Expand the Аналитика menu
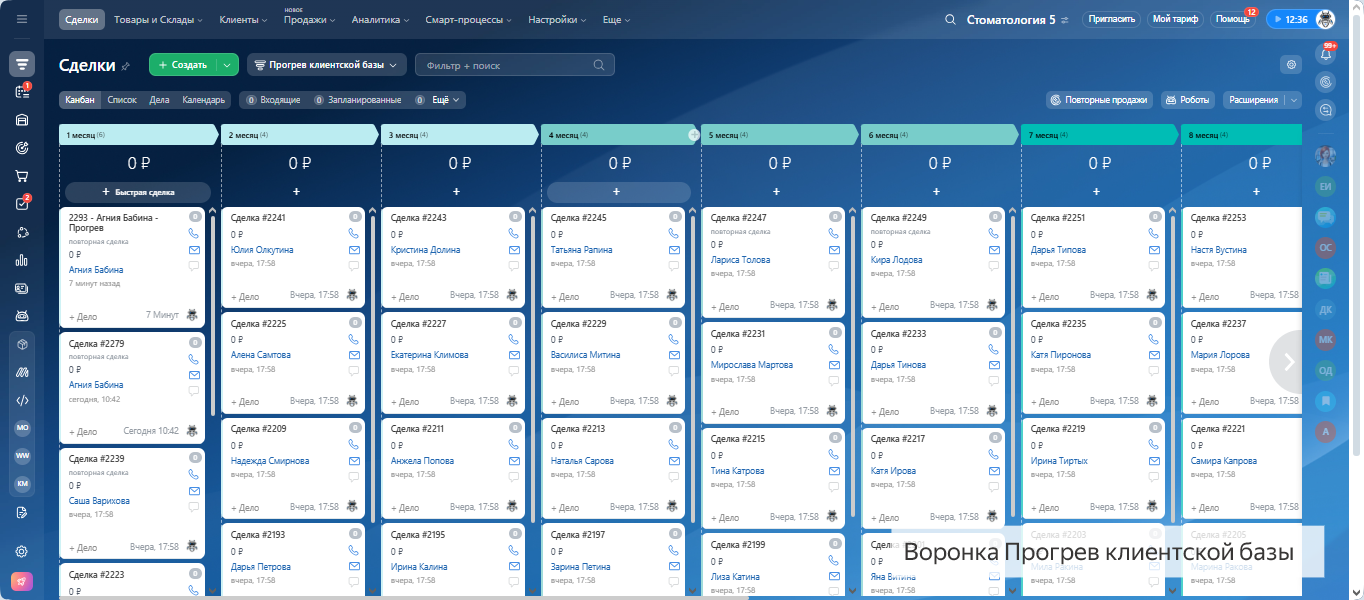The image size is (1364, 600). pos(380,20)
